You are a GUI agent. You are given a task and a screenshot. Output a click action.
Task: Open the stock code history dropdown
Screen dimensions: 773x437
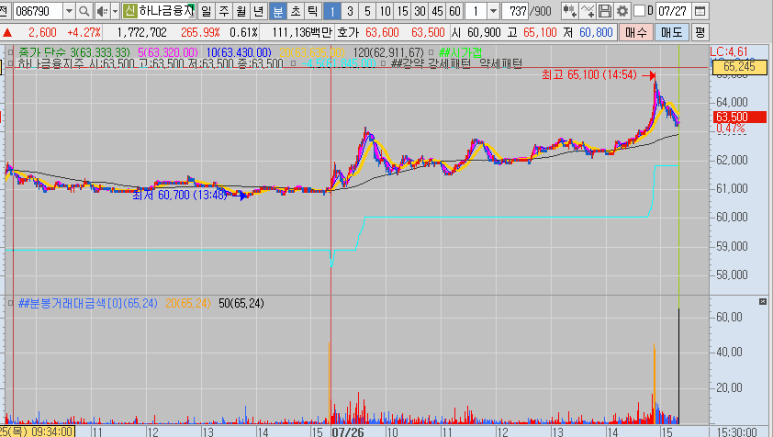pyautogui.click(x=69, y=11)
